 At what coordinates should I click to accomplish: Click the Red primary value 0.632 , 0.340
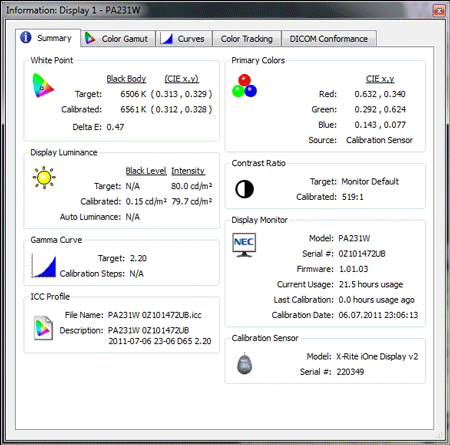tap(380, 94)
